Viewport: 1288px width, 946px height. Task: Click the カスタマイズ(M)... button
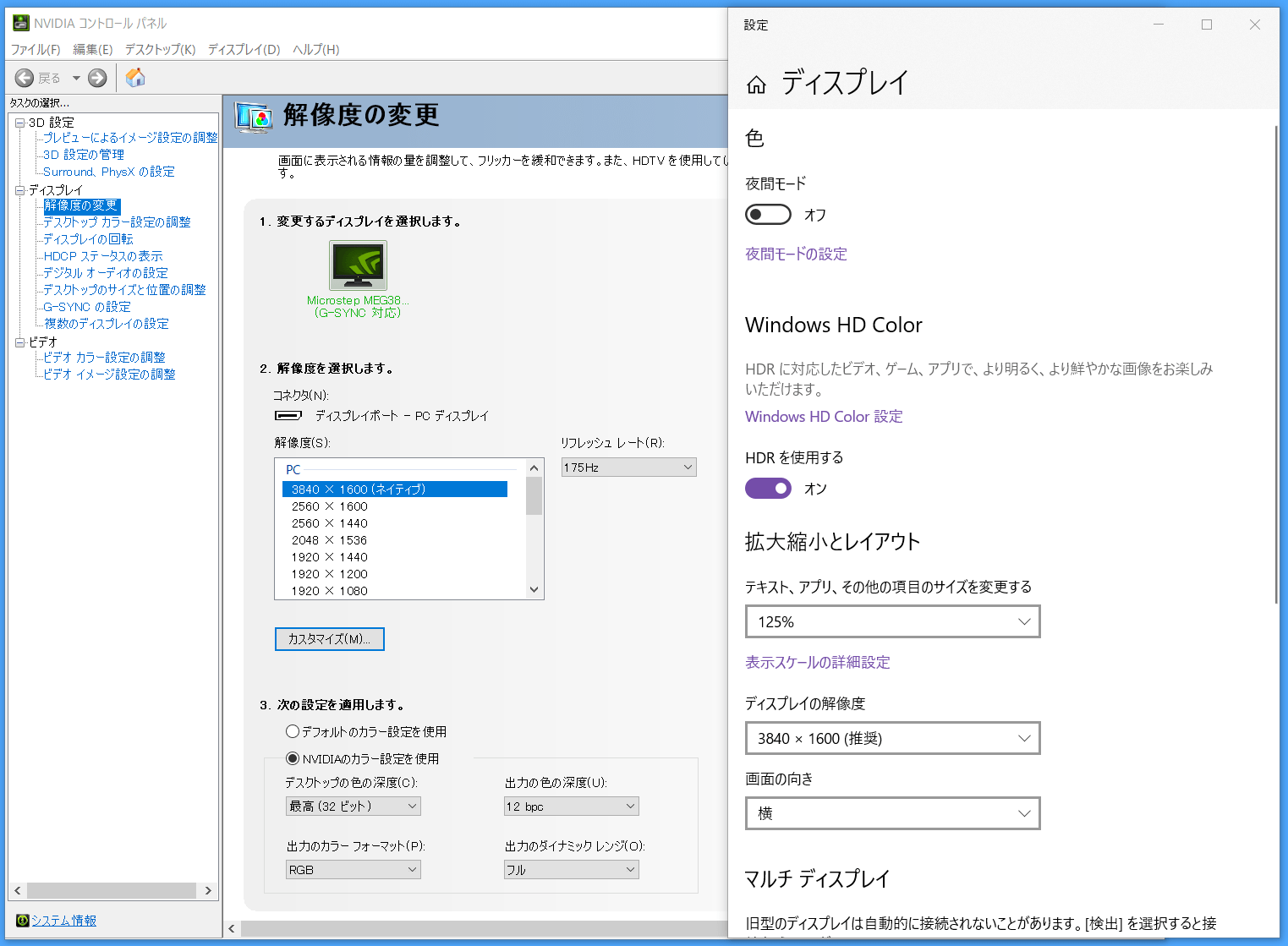coord(330,639)
